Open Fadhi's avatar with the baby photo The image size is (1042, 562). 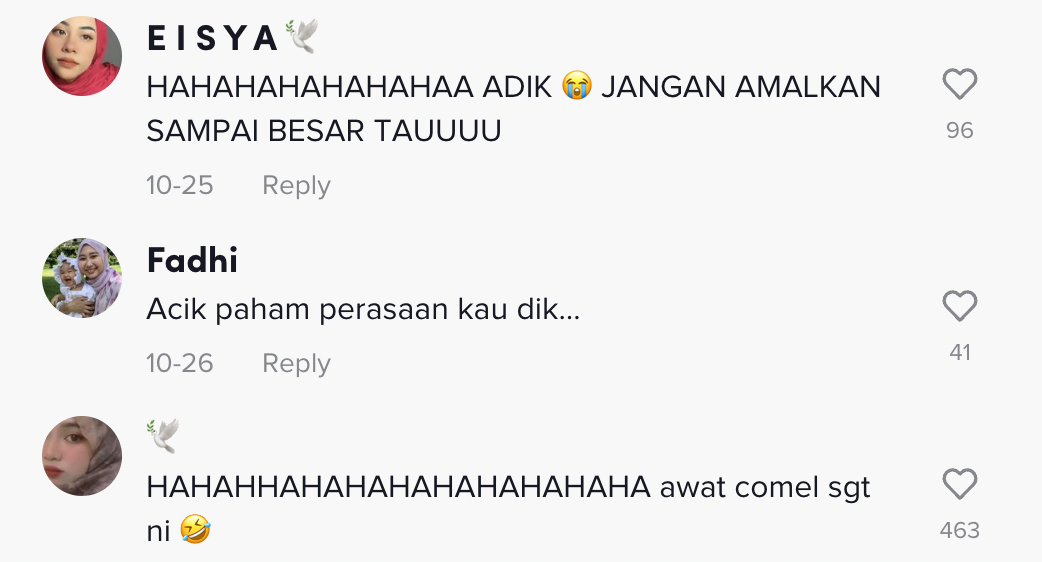coord(82,278)
